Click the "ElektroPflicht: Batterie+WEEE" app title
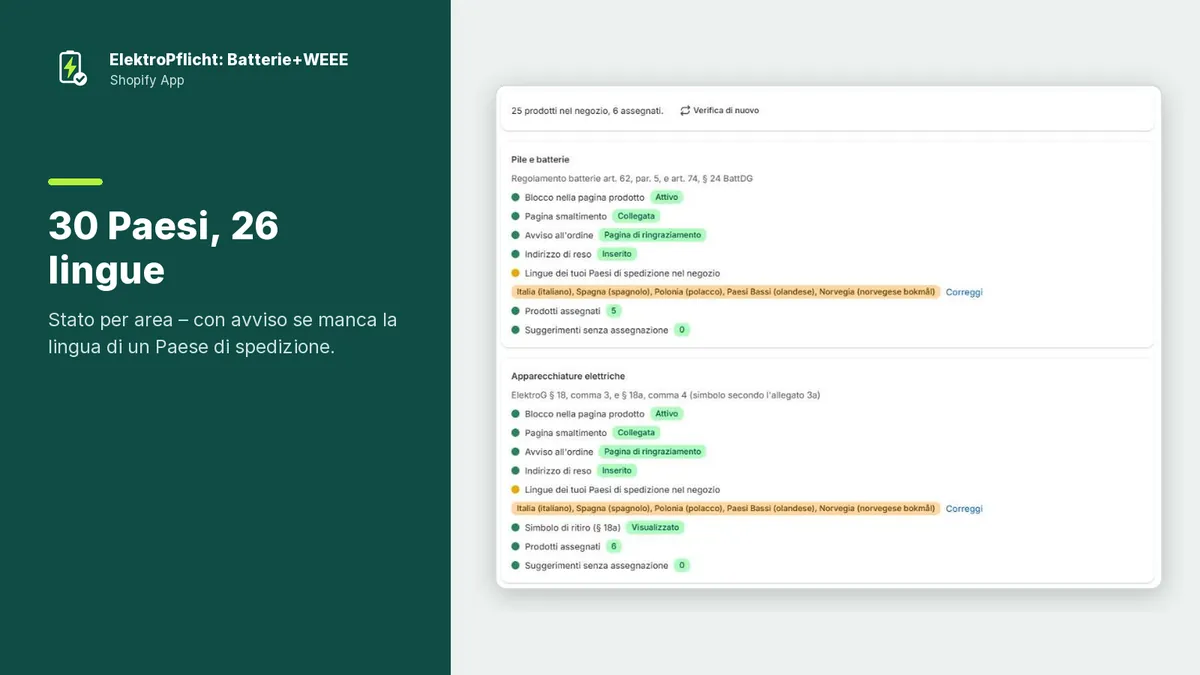Viewport: 1200px width, 675px height. coord(229,60)
